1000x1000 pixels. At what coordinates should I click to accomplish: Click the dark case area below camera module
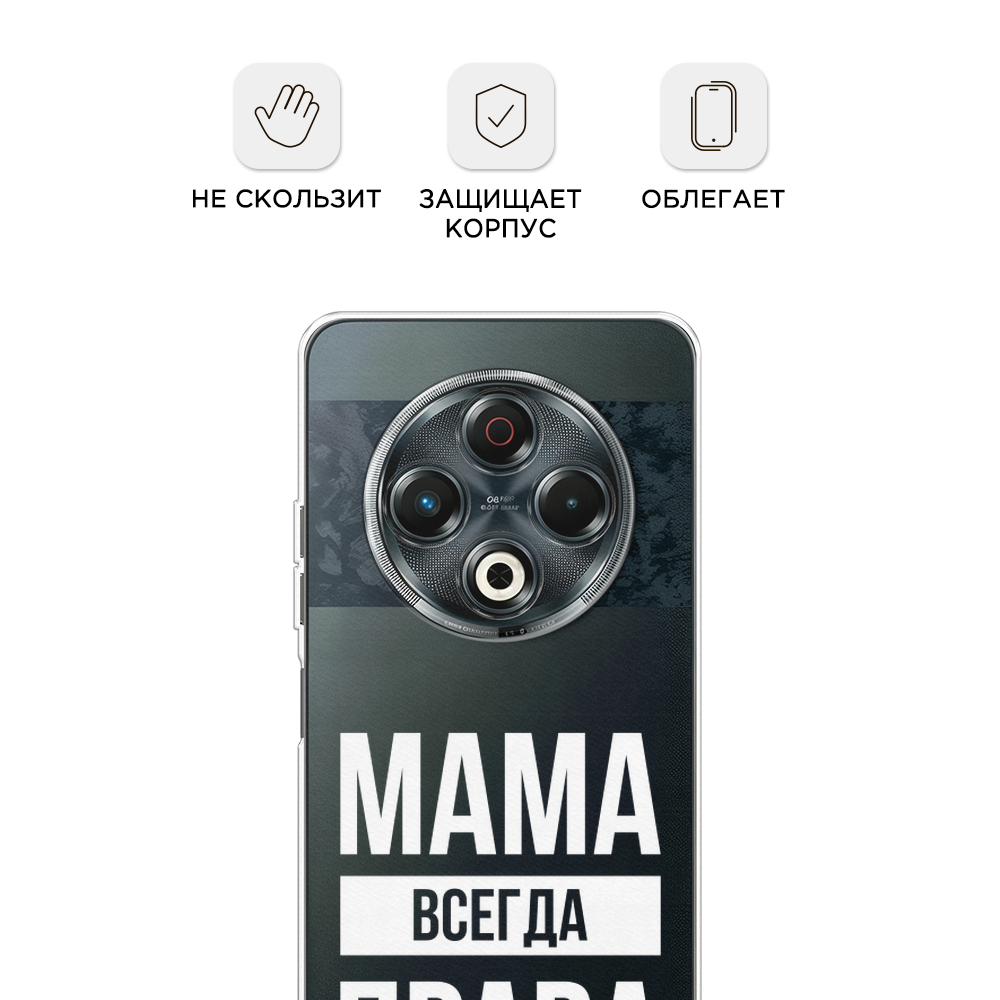(x=500, y=682)
